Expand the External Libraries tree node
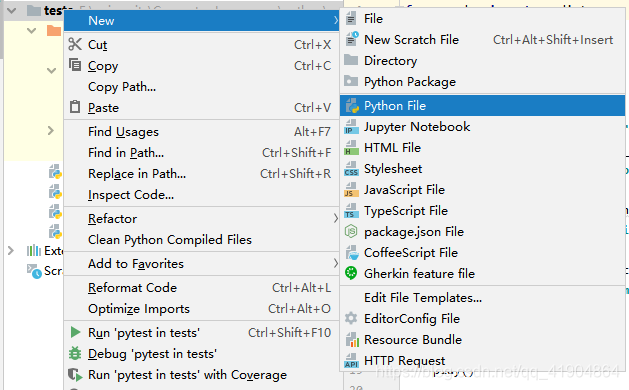Viewport: 629px width, 390px height. [11, 251]
